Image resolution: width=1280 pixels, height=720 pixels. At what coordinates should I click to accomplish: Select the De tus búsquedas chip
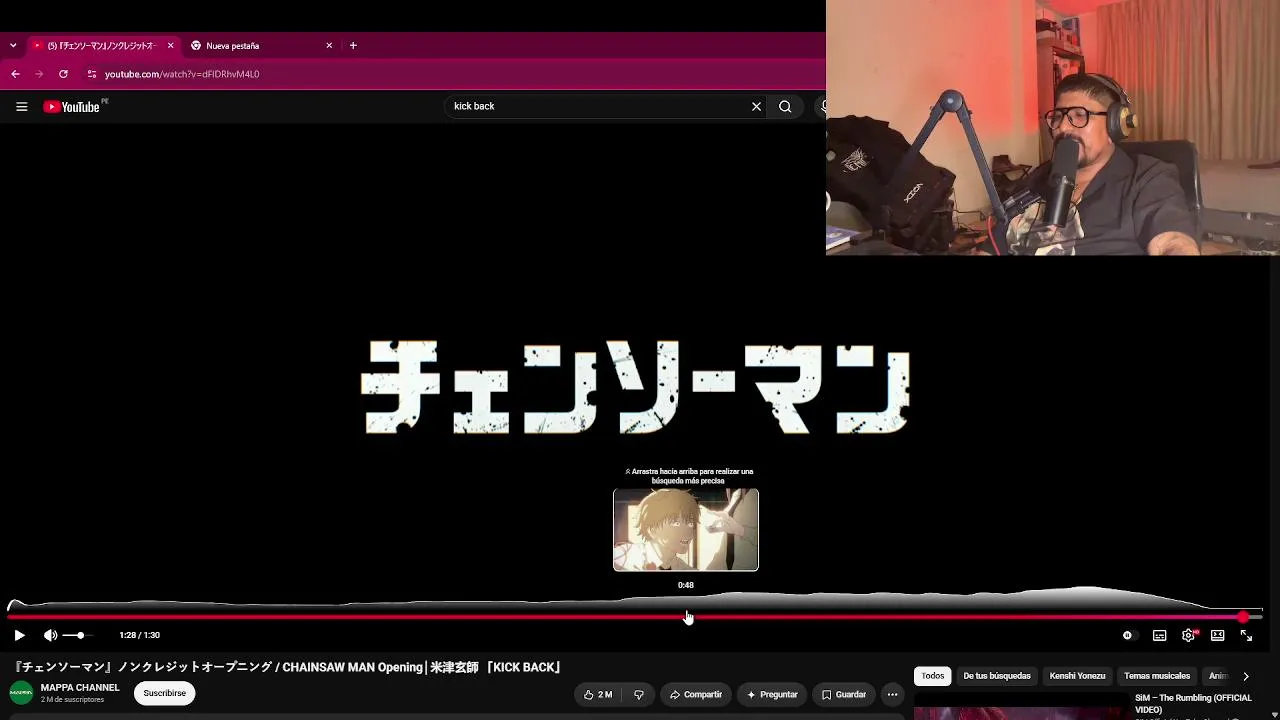(x=997, y=676)
